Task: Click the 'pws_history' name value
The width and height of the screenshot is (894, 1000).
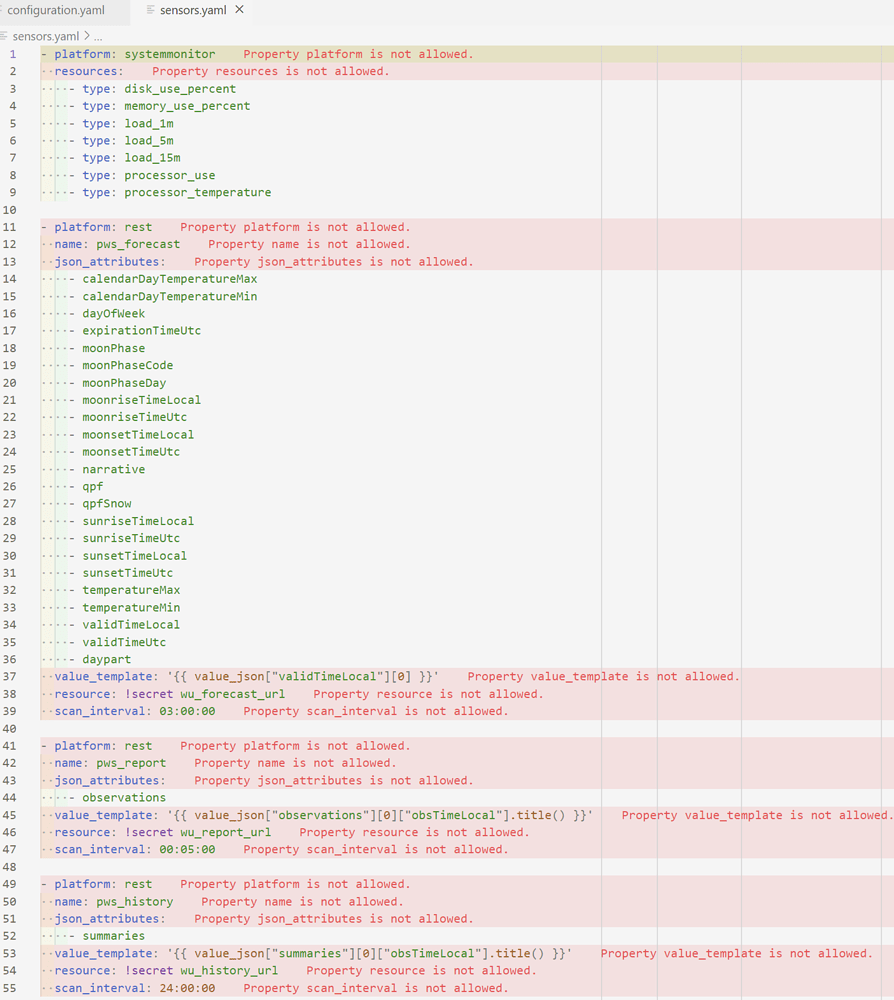Action: [134, 901]
